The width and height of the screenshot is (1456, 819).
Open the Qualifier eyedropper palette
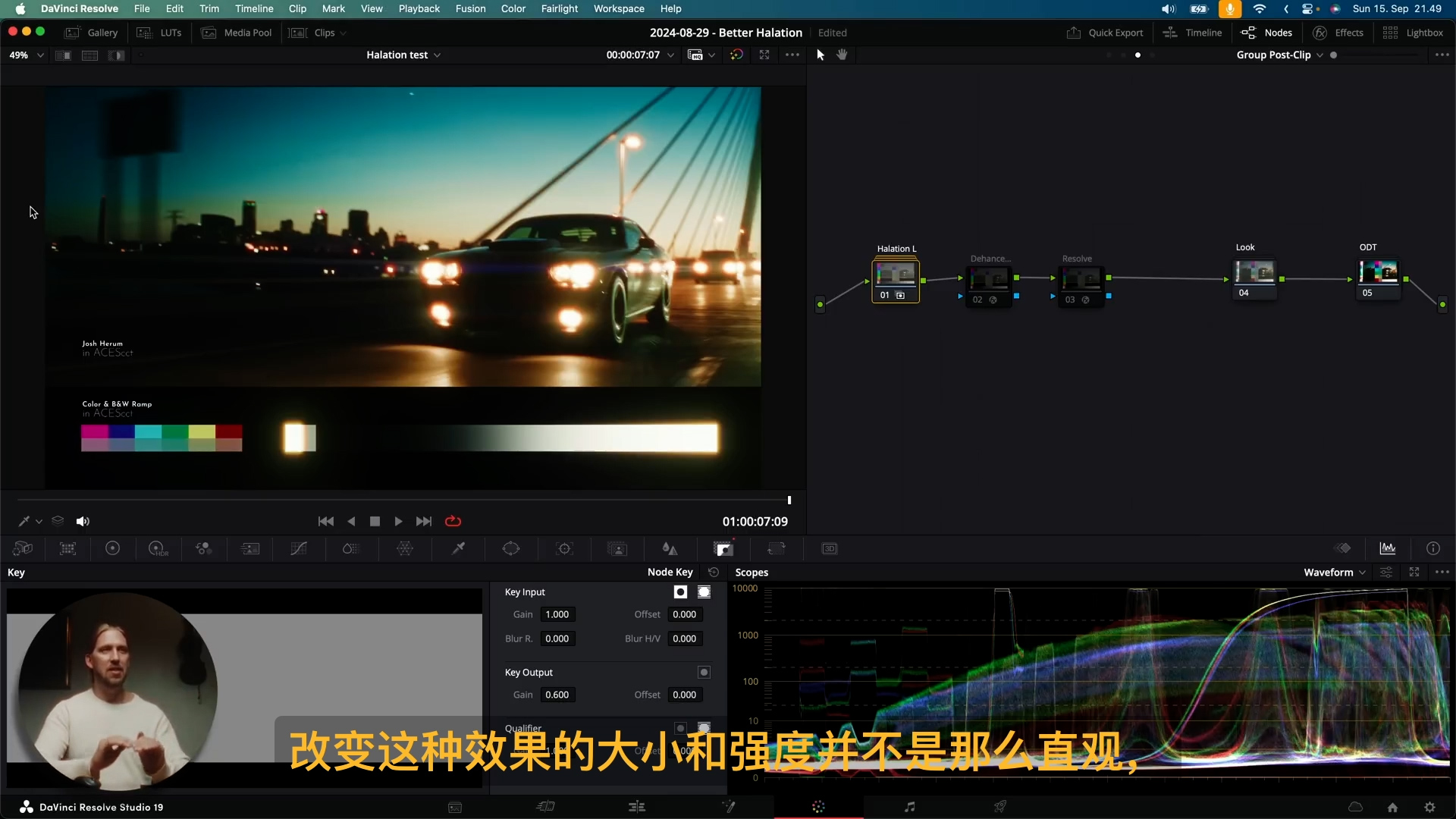click(x=458, y=548)
